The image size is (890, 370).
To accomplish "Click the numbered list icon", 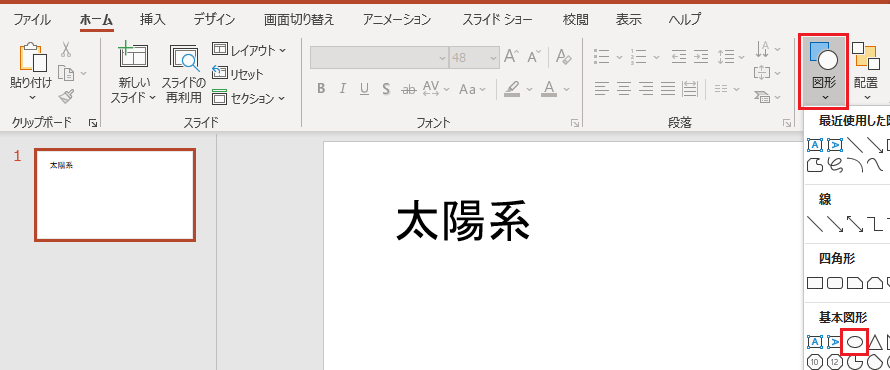I will click(639, 57).
